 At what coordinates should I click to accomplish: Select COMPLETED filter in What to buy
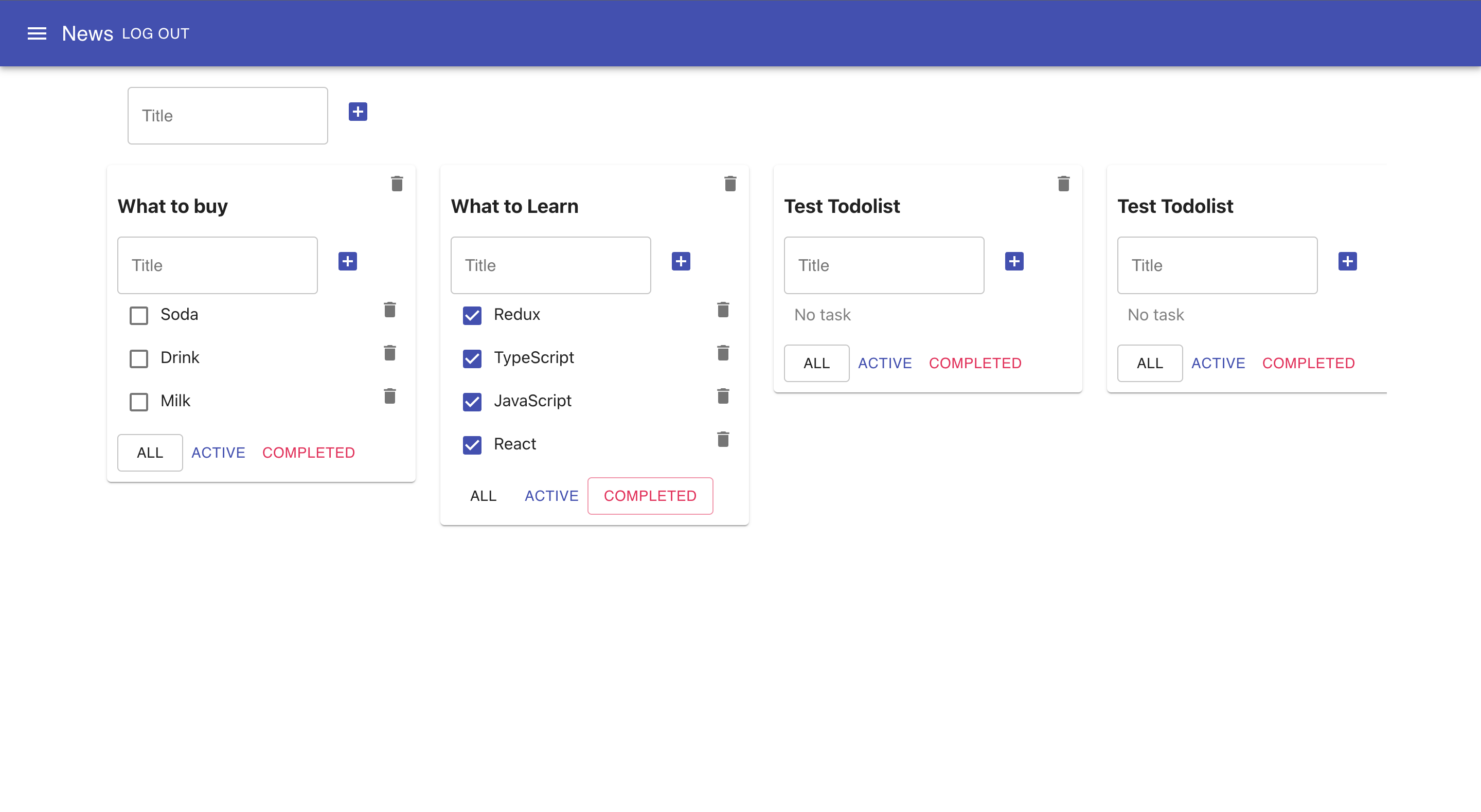[x=308, y=453]
